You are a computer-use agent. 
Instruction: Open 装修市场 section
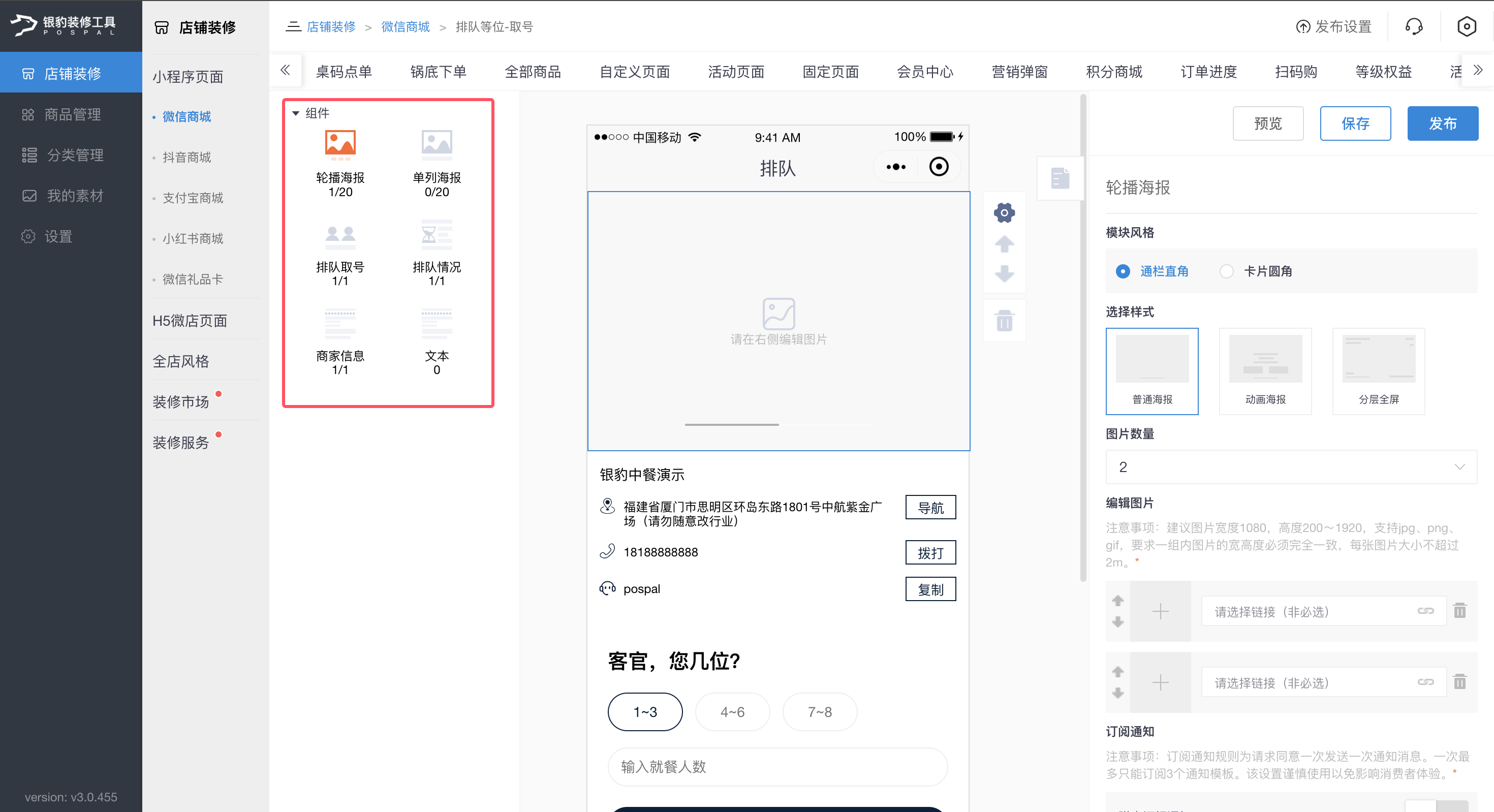180,401
